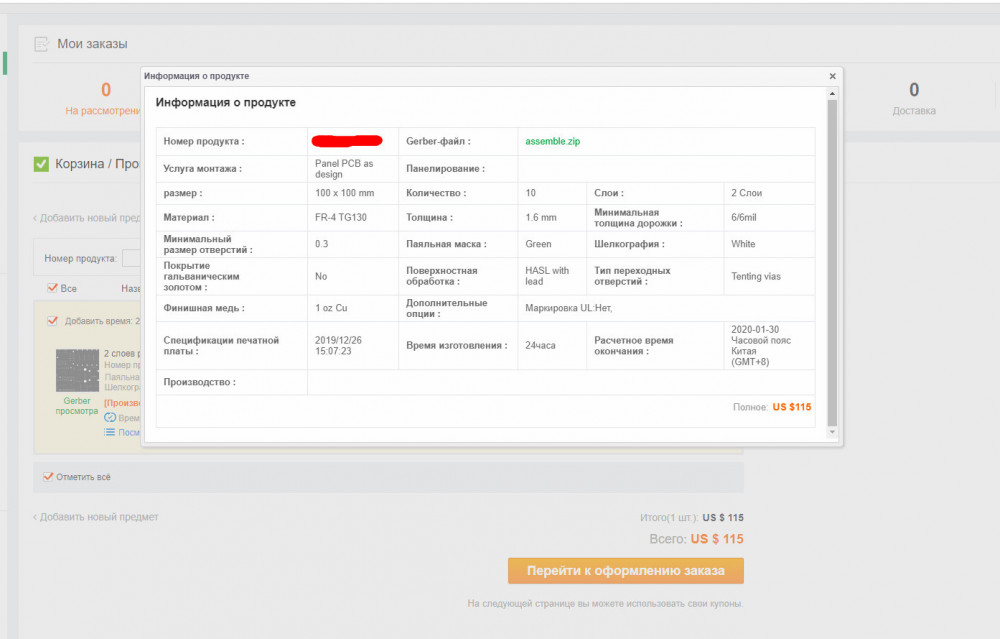Close the product information dialog

832,76
